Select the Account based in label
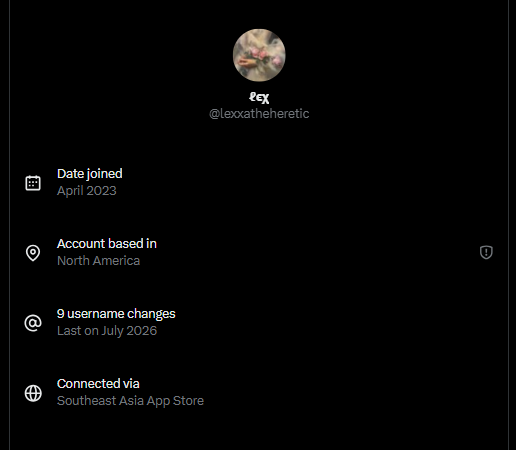This screenshot has height=450, width=516. [x=107, y=244]
